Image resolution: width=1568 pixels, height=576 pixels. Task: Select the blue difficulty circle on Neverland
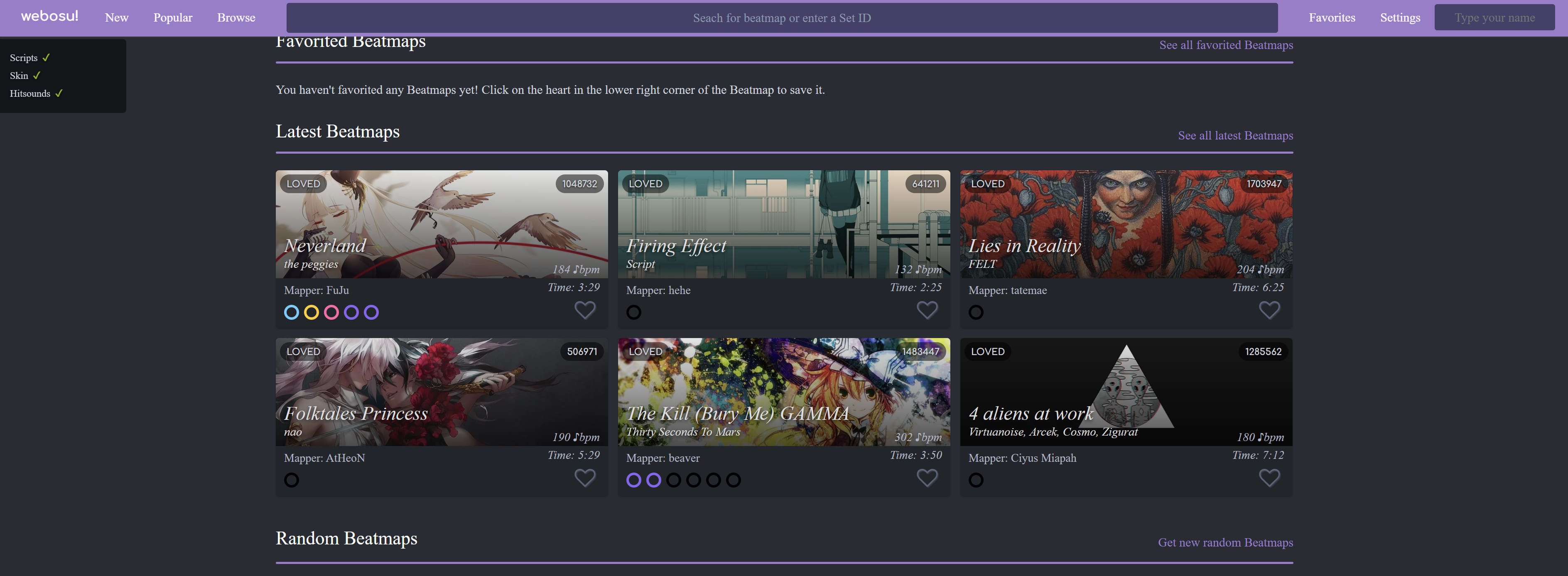(292, 312)
